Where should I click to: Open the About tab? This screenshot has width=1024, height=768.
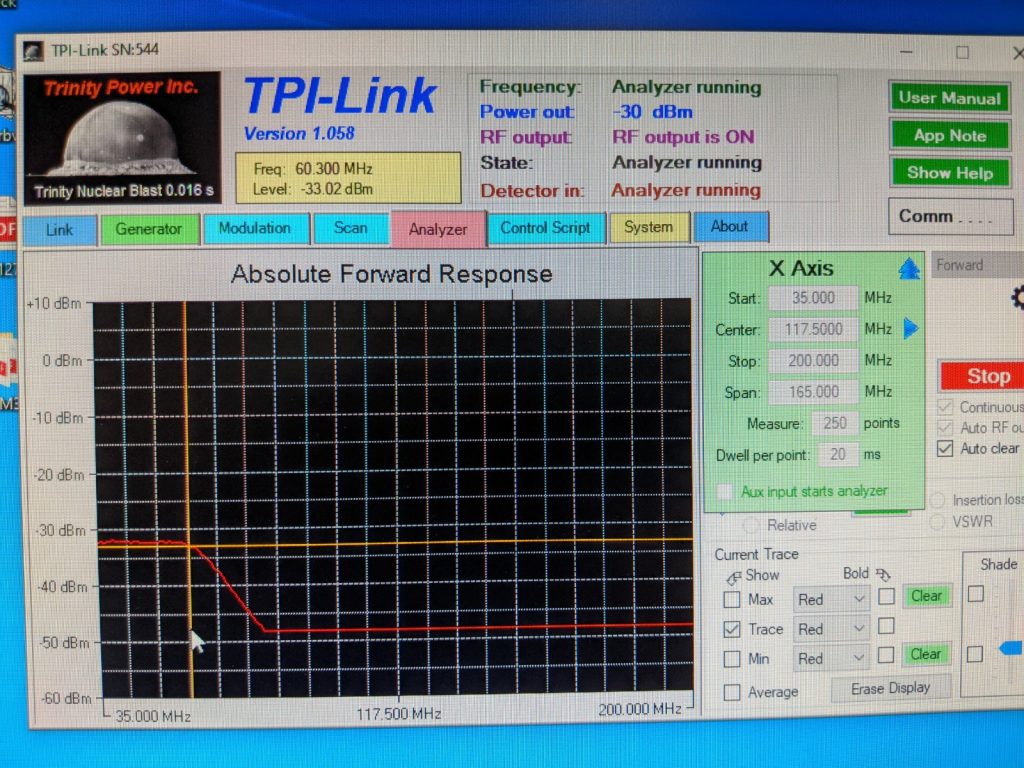pyautogui.click(x=729, y=227)
